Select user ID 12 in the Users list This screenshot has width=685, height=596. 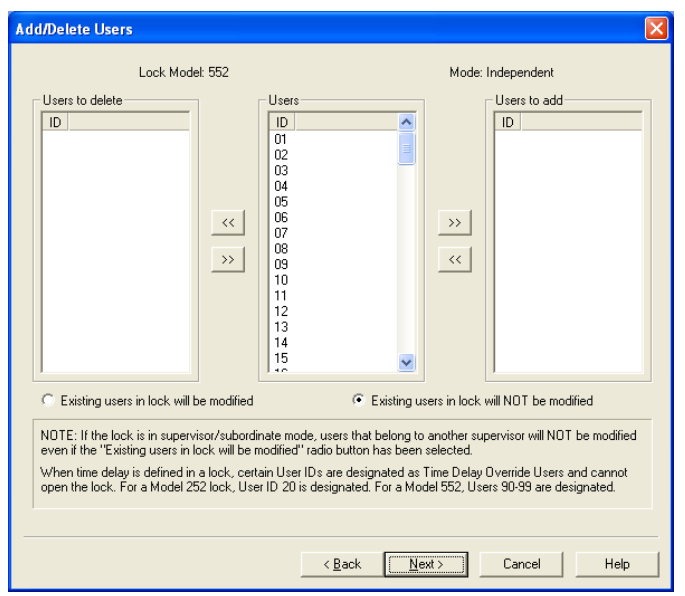(x=281, y=311)
